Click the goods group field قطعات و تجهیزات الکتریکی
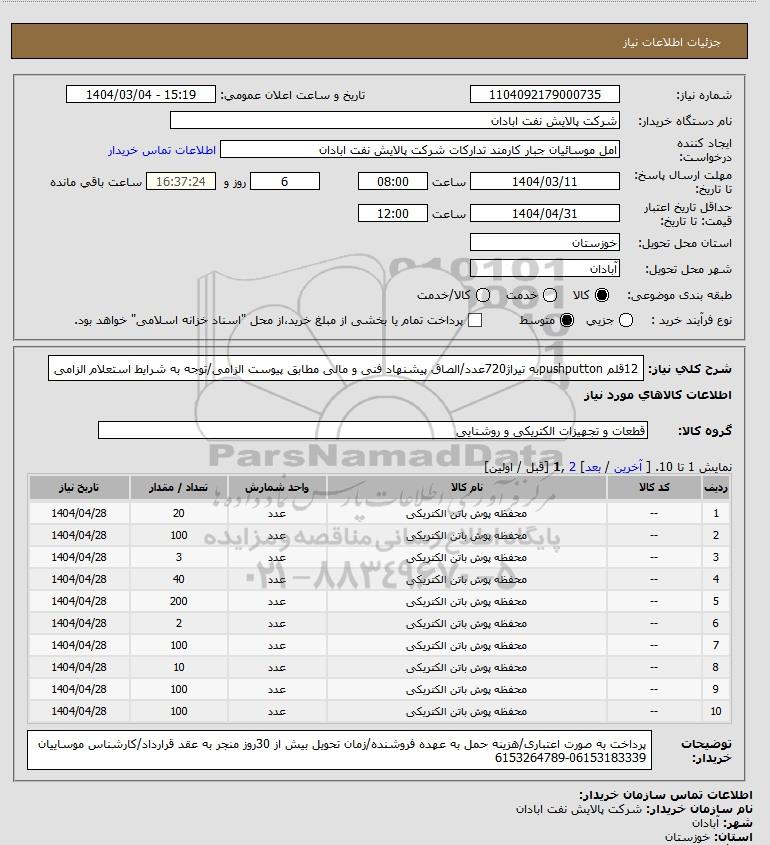The width and height of the screenshot is (770, 845). [x=373, y=431]
